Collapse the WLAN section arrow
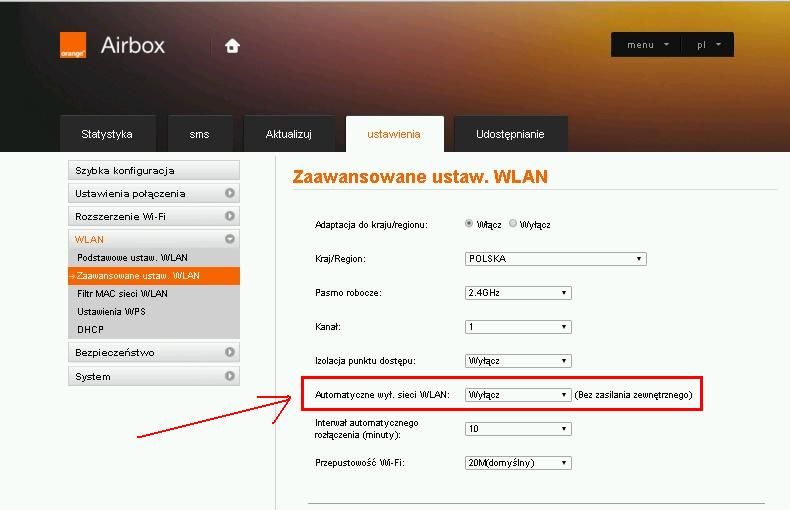The image size is (790, 510). [x=230, y=239]
